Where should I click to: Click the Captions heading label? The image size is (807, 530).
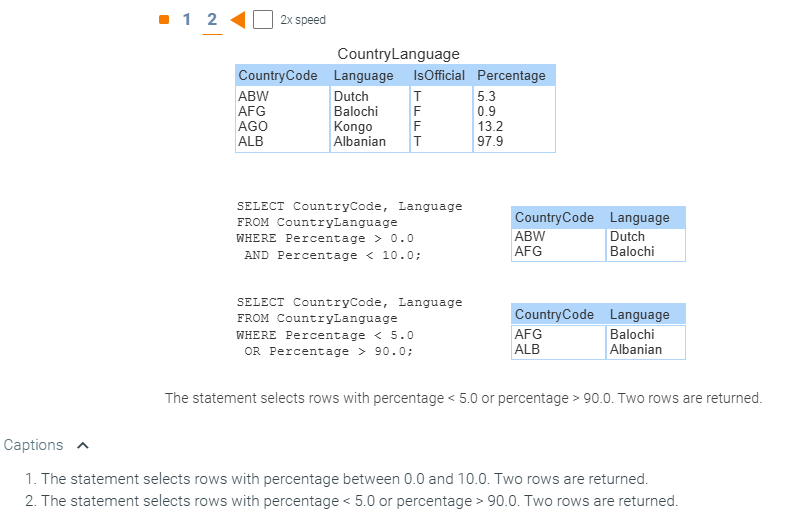pyautogui.click(x=33, y=445)
